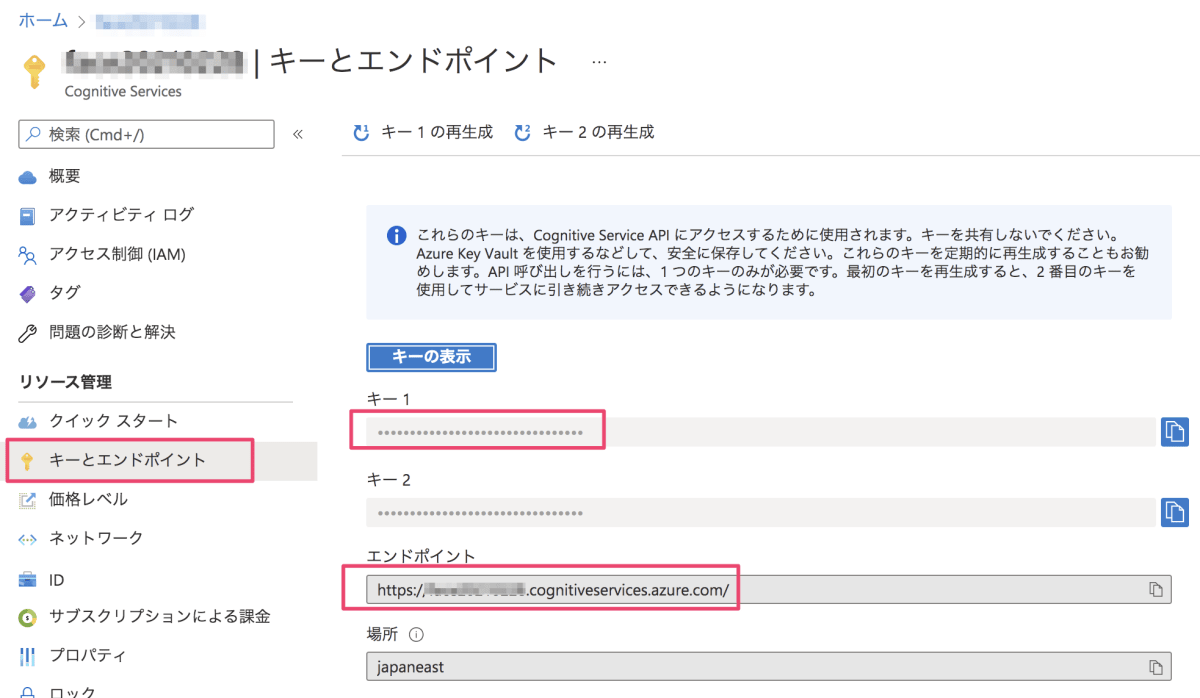Viewport: 1200px width, 698px height.
Task: Click the info icon next to 場所
Action: 417,634
